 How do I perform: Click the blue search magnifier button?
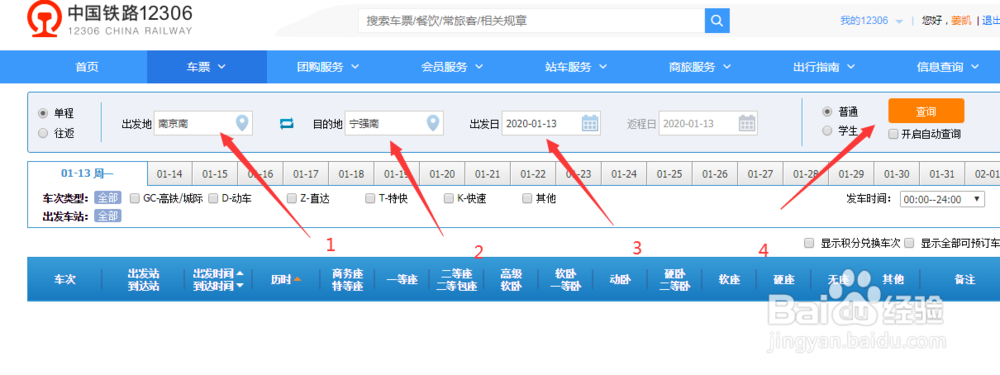click(717, 21)
